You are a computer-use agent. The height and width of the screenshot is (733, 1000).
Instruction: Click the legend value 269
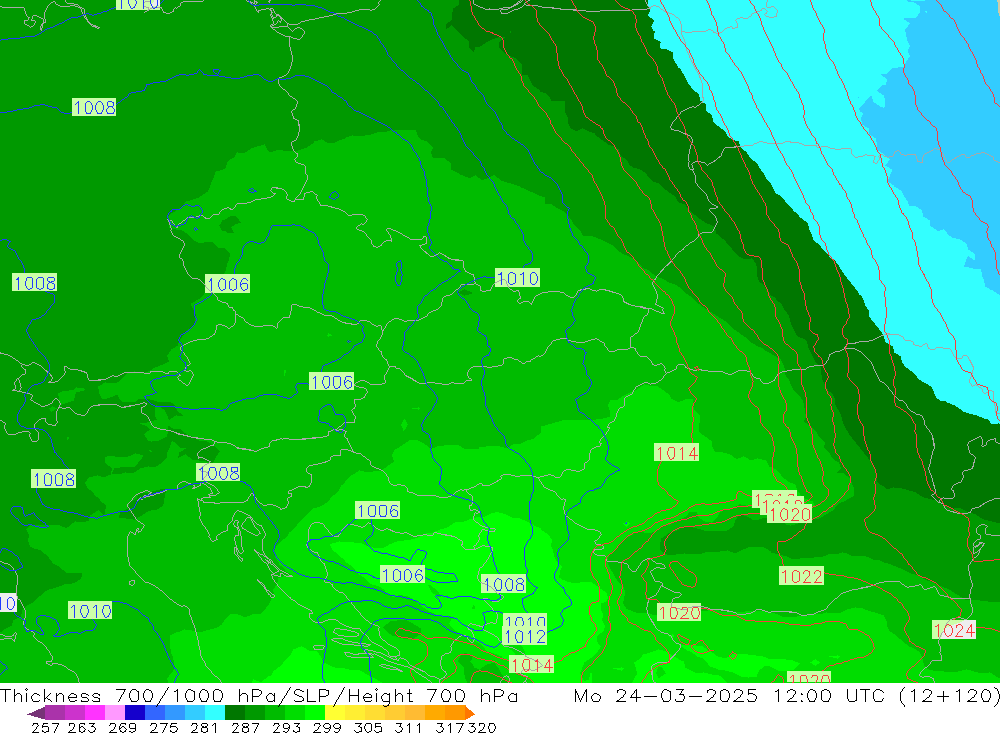[122, 727]
